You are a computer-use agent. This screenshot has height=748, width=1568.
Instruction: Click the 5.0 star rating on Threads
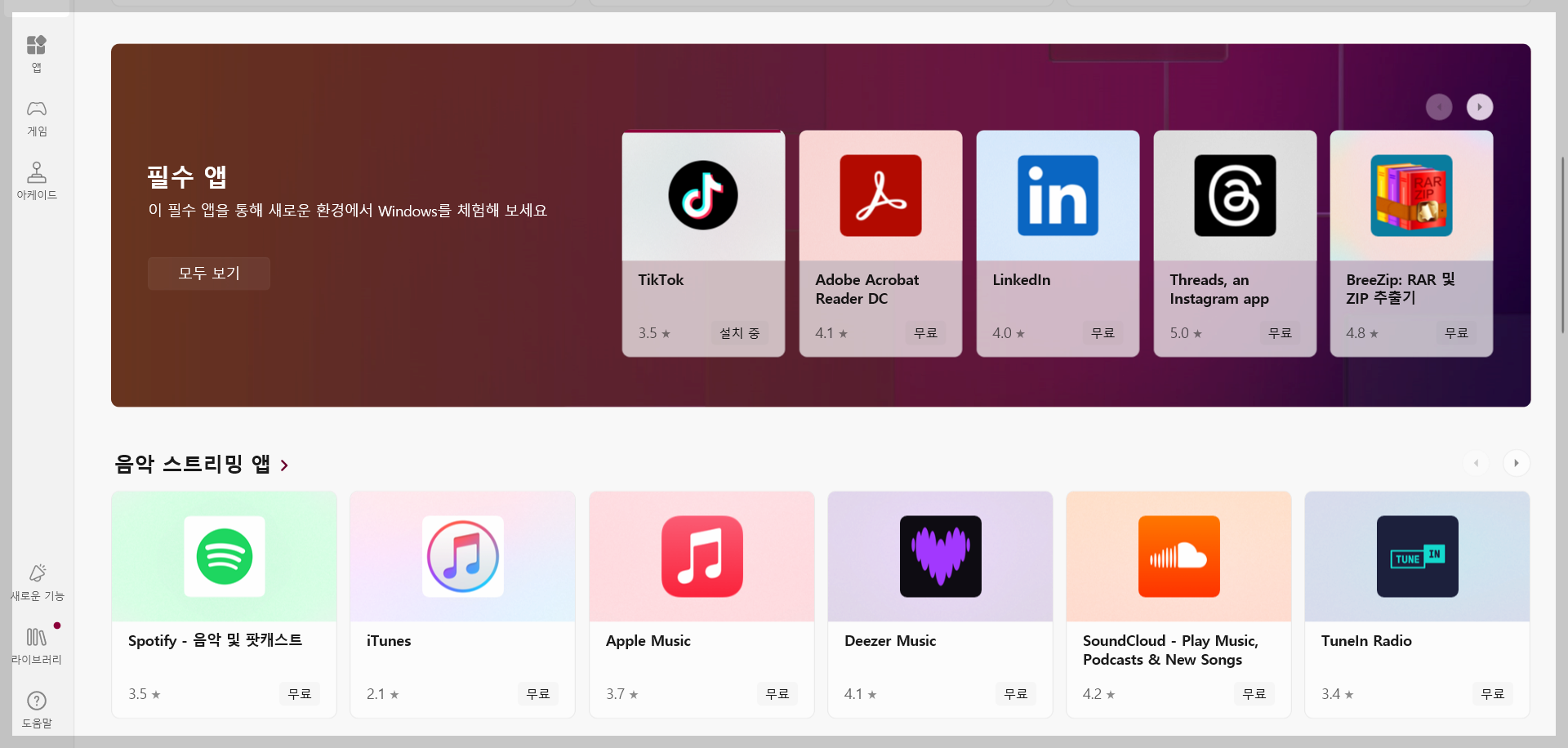(1186, 333)
